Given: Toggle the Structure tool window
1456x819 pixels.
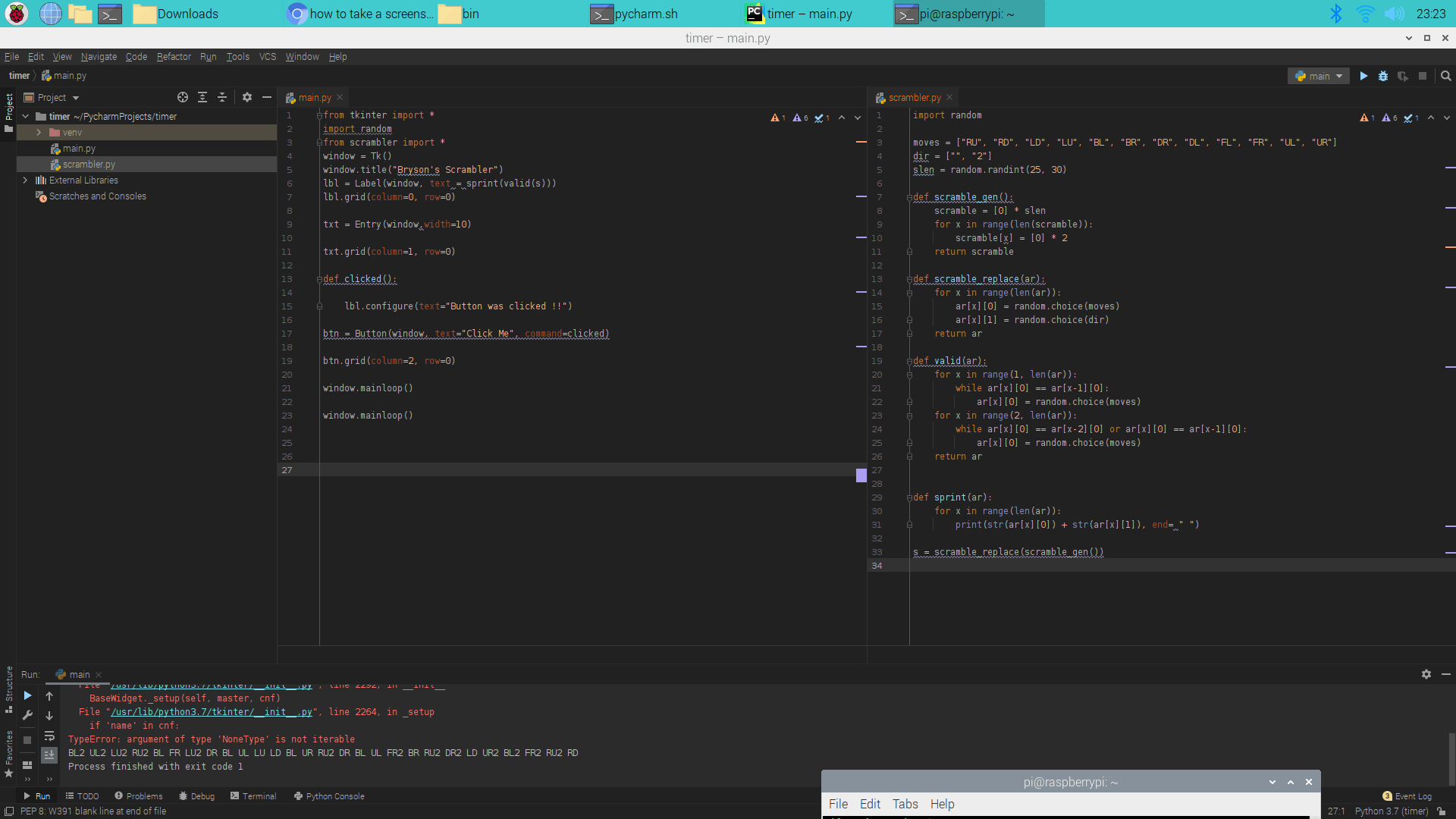Looking at the screenshot, I should (x=8, y=686).
